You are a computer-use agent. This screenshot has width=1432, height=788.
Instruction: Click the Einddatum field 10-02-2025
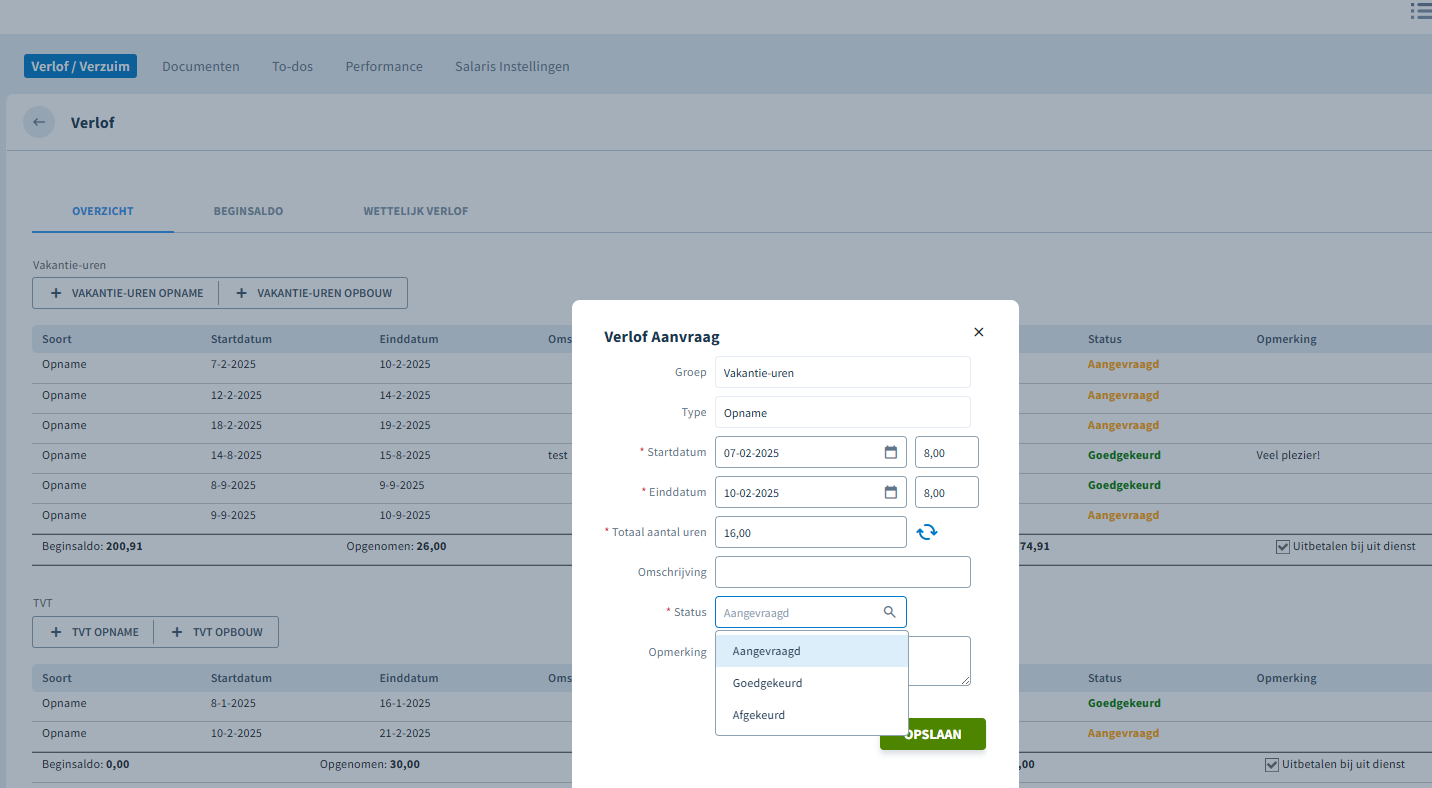pos(811,492)
